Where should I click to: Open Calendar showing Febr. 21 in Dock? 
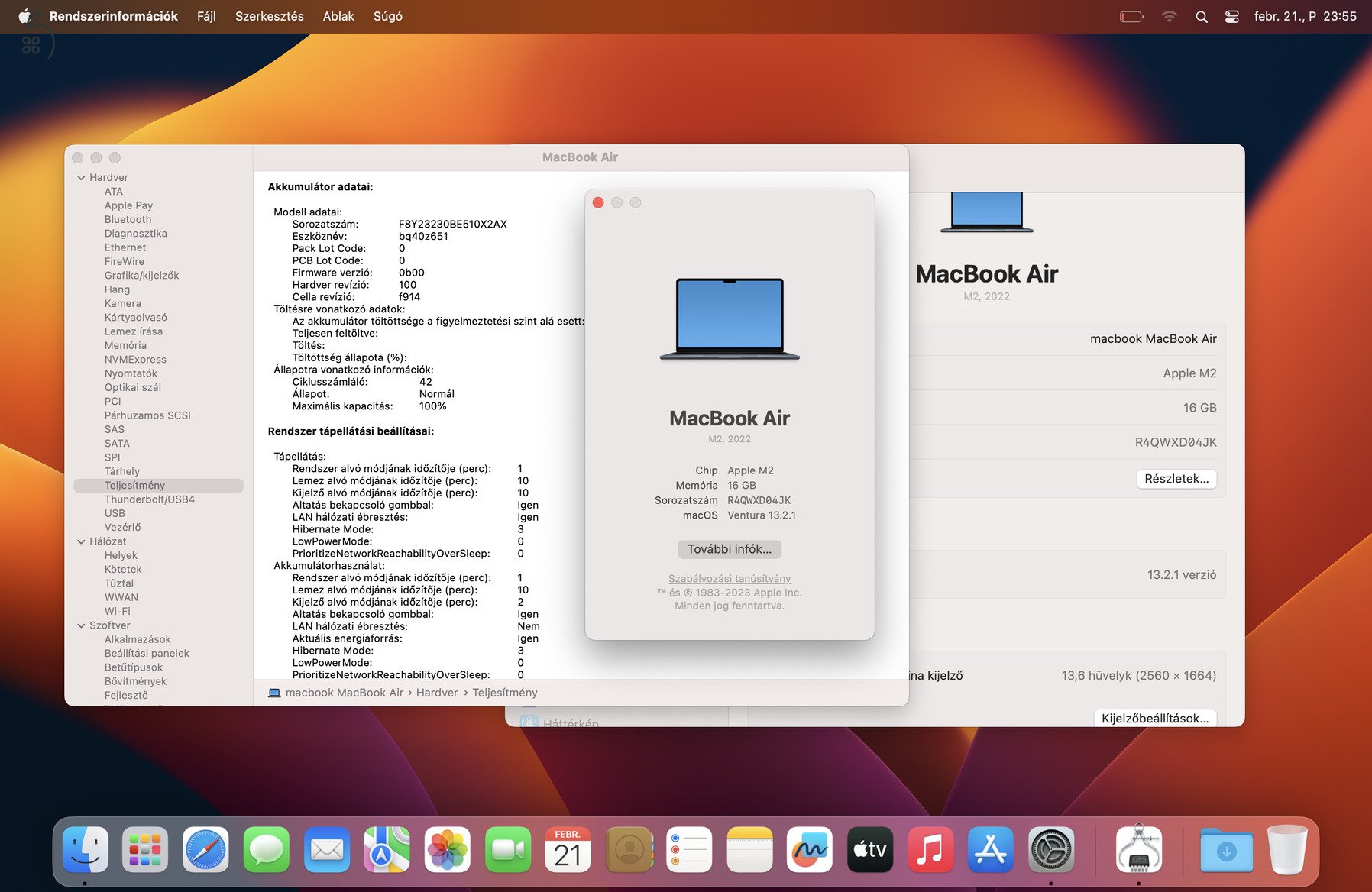pyautogui.click(x=568, y=849)
